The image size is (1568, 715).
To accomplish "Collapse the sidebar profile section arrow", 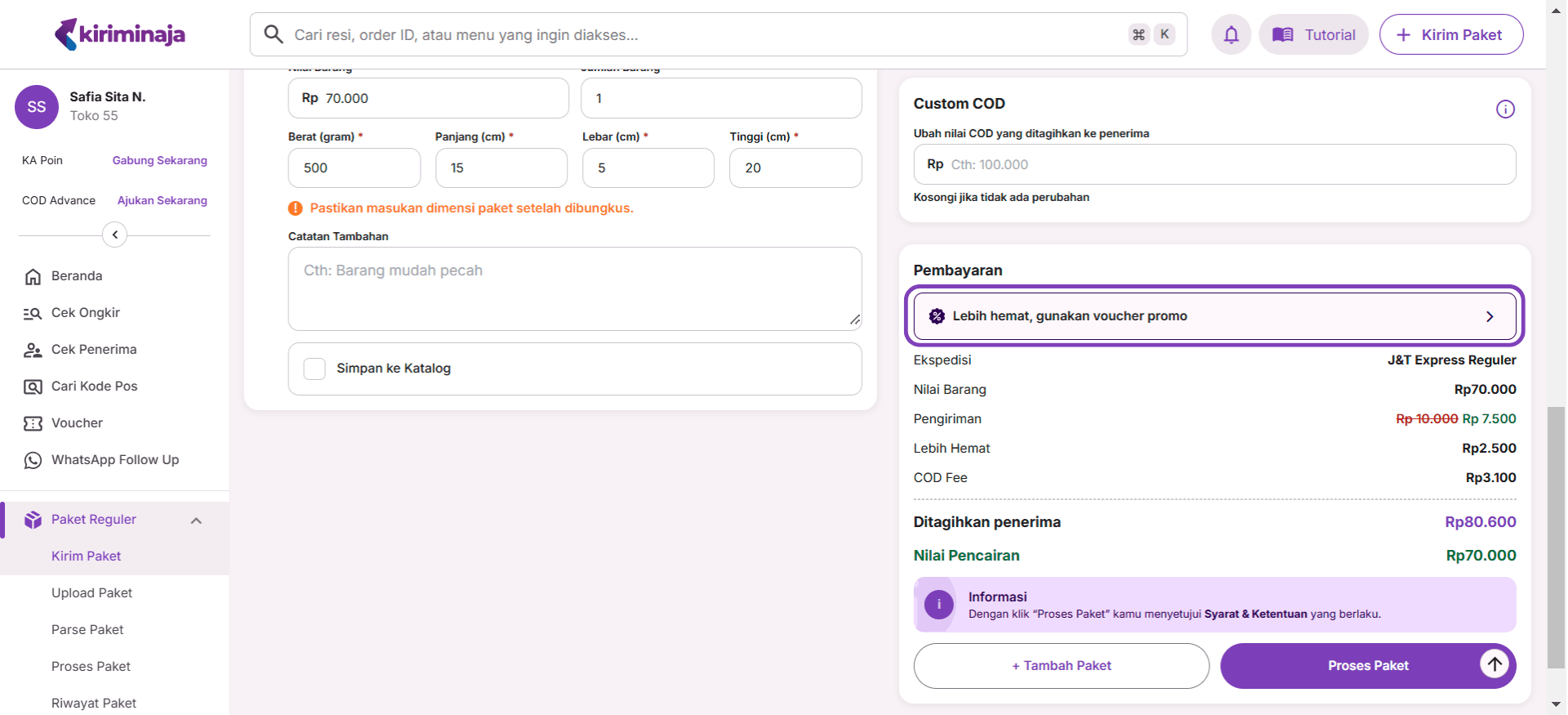I will click(x=115, y=235).
